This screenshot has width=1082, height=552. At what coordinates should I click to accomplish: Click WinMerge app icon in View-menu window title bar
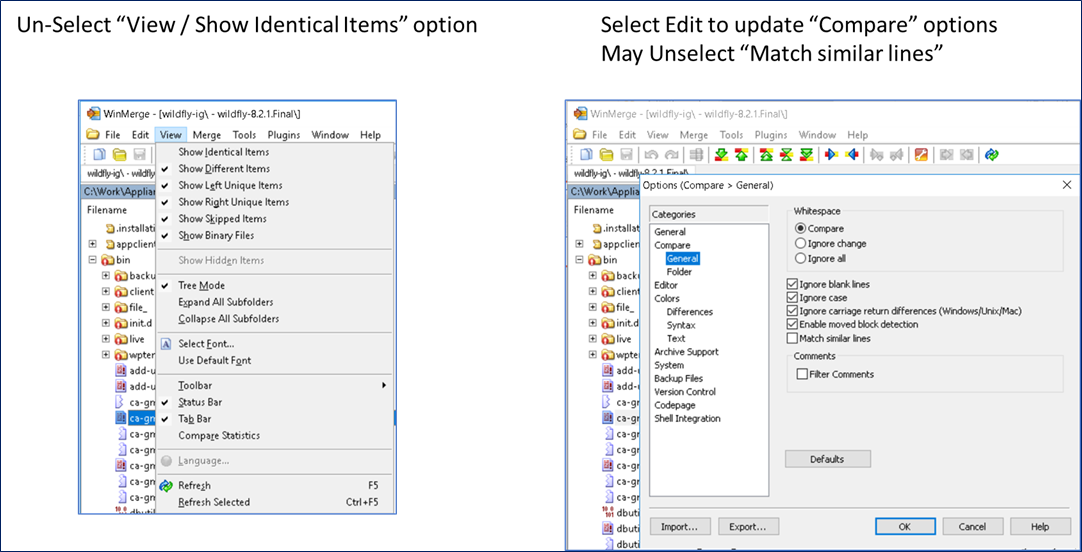point(92,113)
